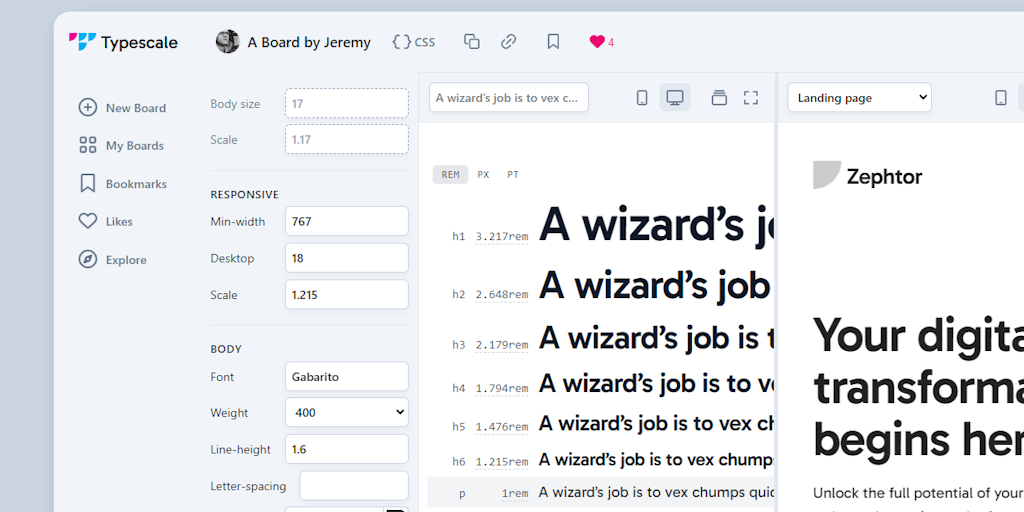Bookmark this board from the header
Screen dimensions: 1024x512
553,42
